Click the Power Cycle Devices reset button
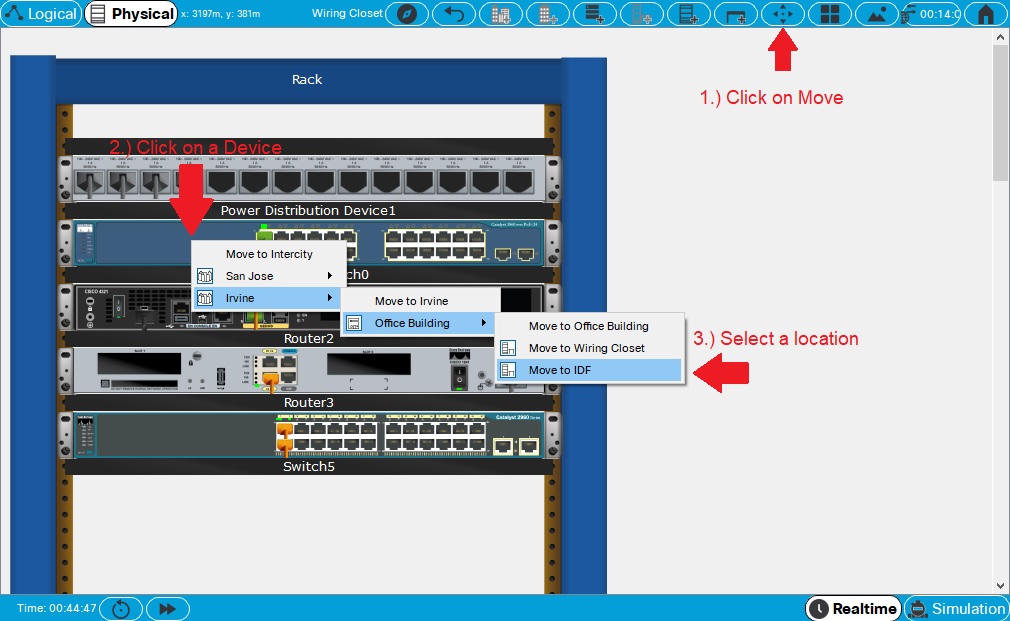Viewport: 1010px width, 621px height. click(x=121, y=608)
